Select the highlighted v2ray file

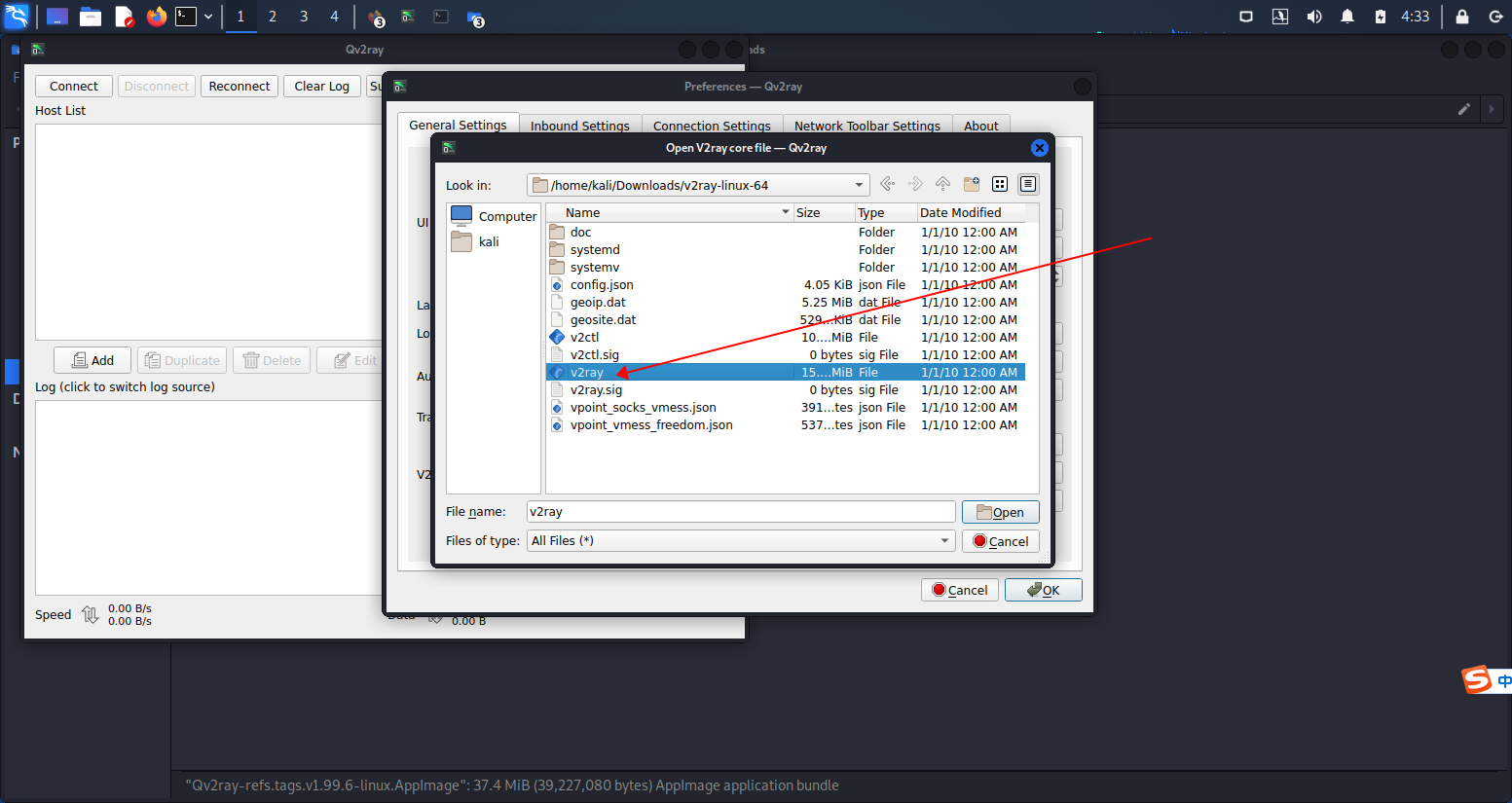pos(786,372)
